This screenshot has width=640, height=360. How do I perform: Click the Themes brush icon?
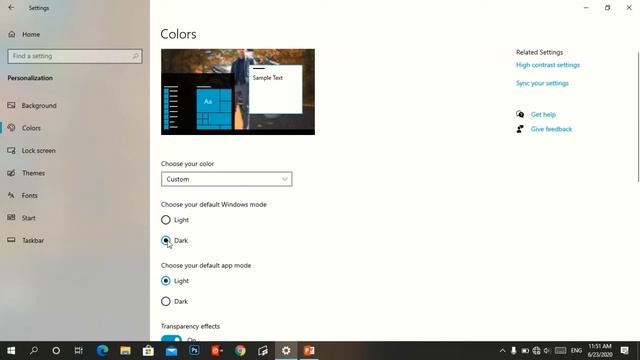click(11, 173)
